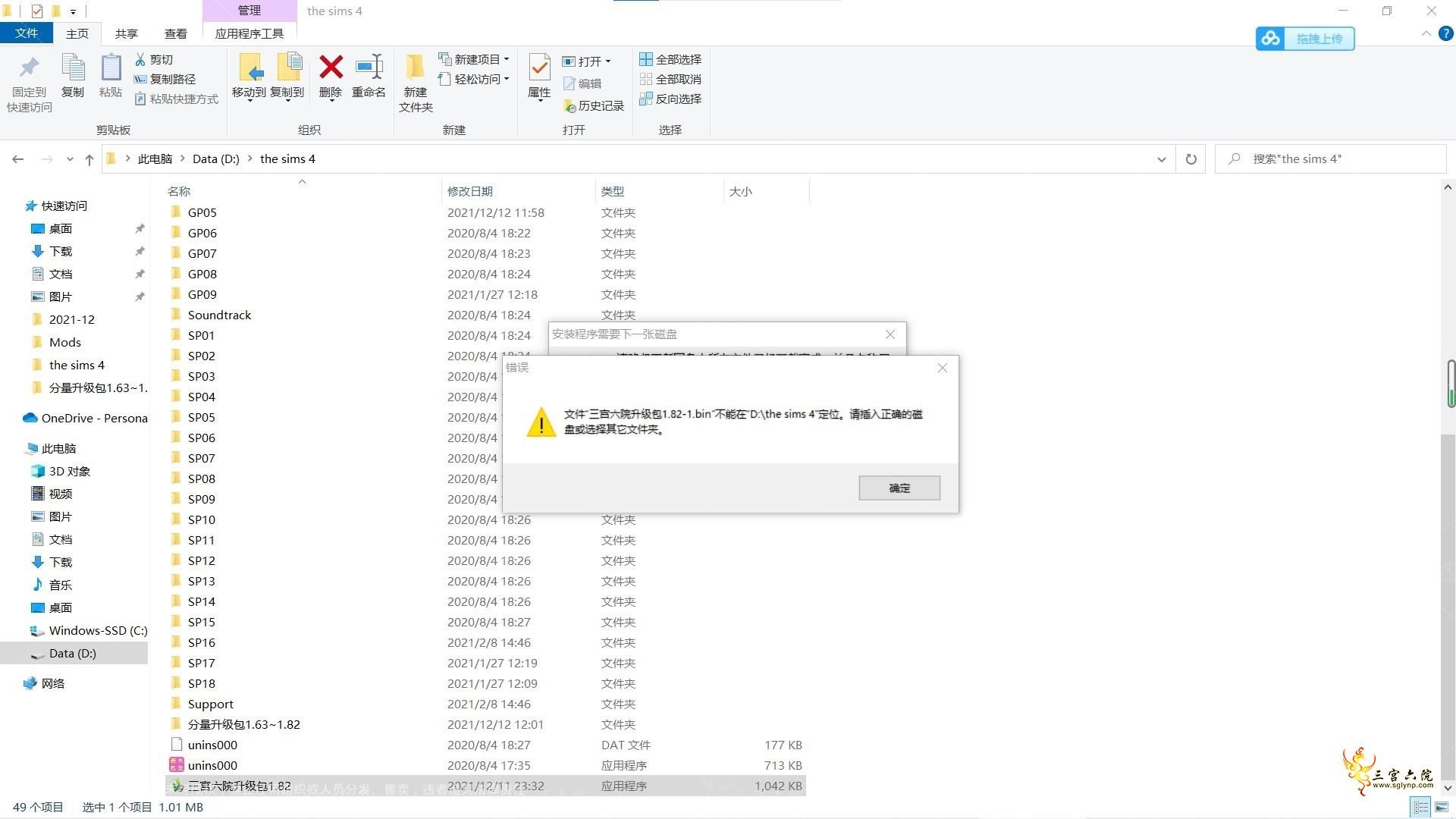Select Mods folder in navigation pane
The width and height of the screenshot is (1456, 819).
[65, 342]
